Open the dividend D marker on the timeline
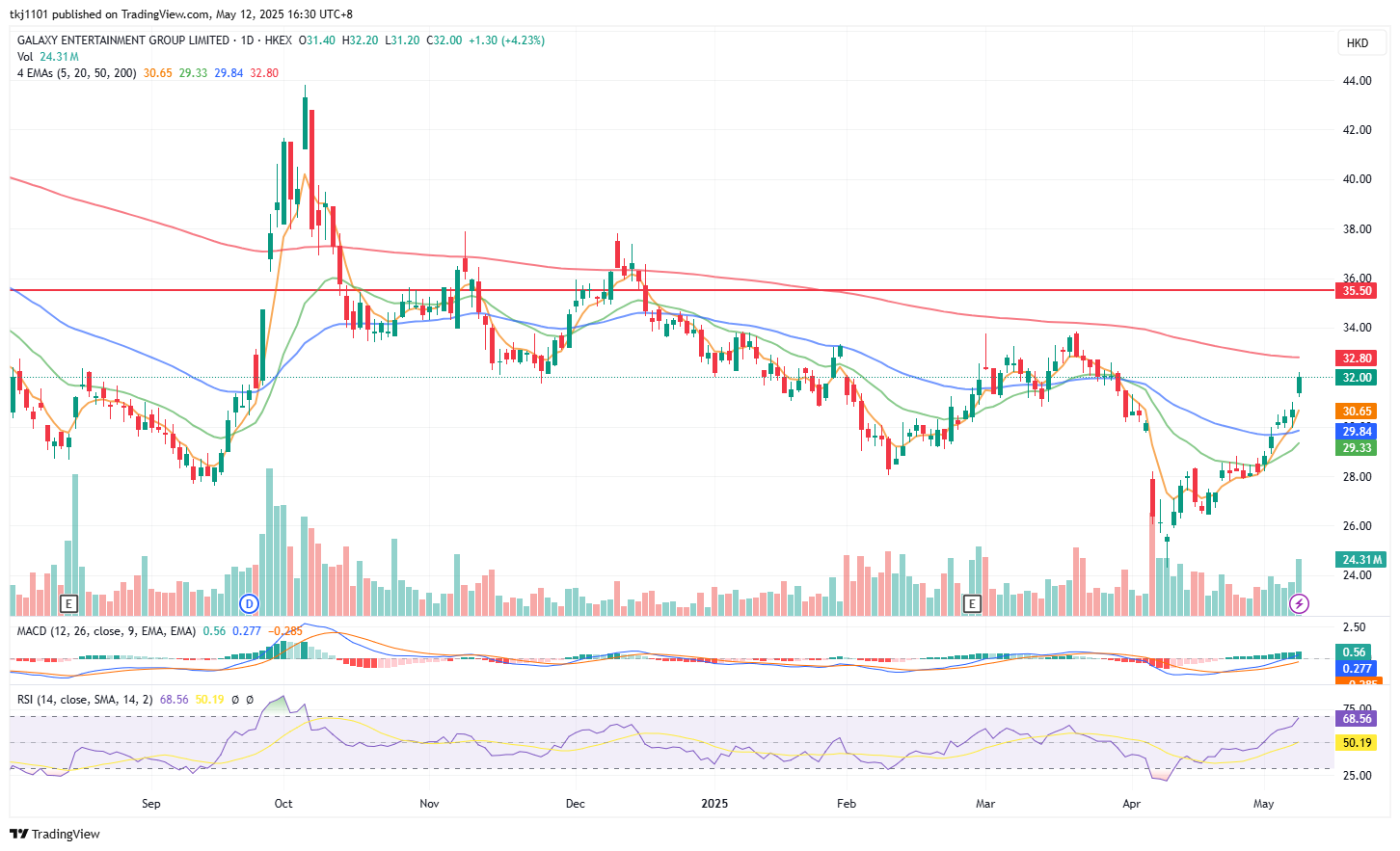 250,604
